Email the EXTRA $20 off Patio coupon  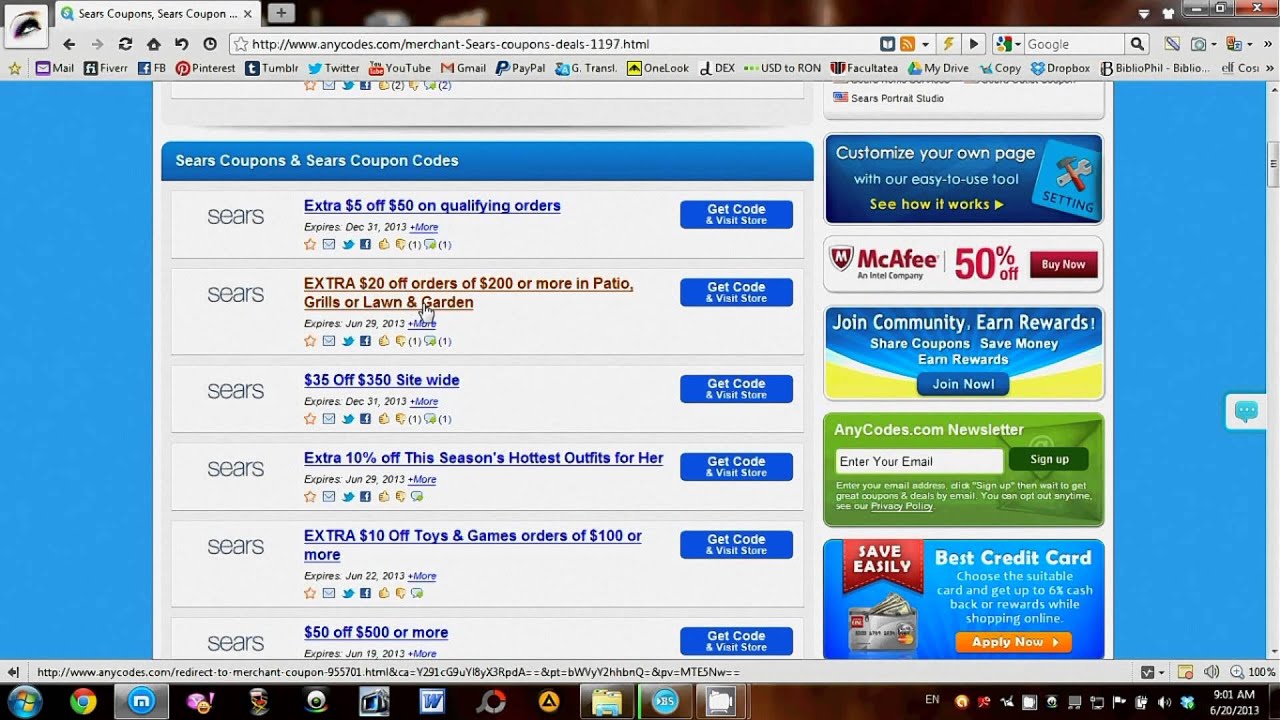click(329, 341)
